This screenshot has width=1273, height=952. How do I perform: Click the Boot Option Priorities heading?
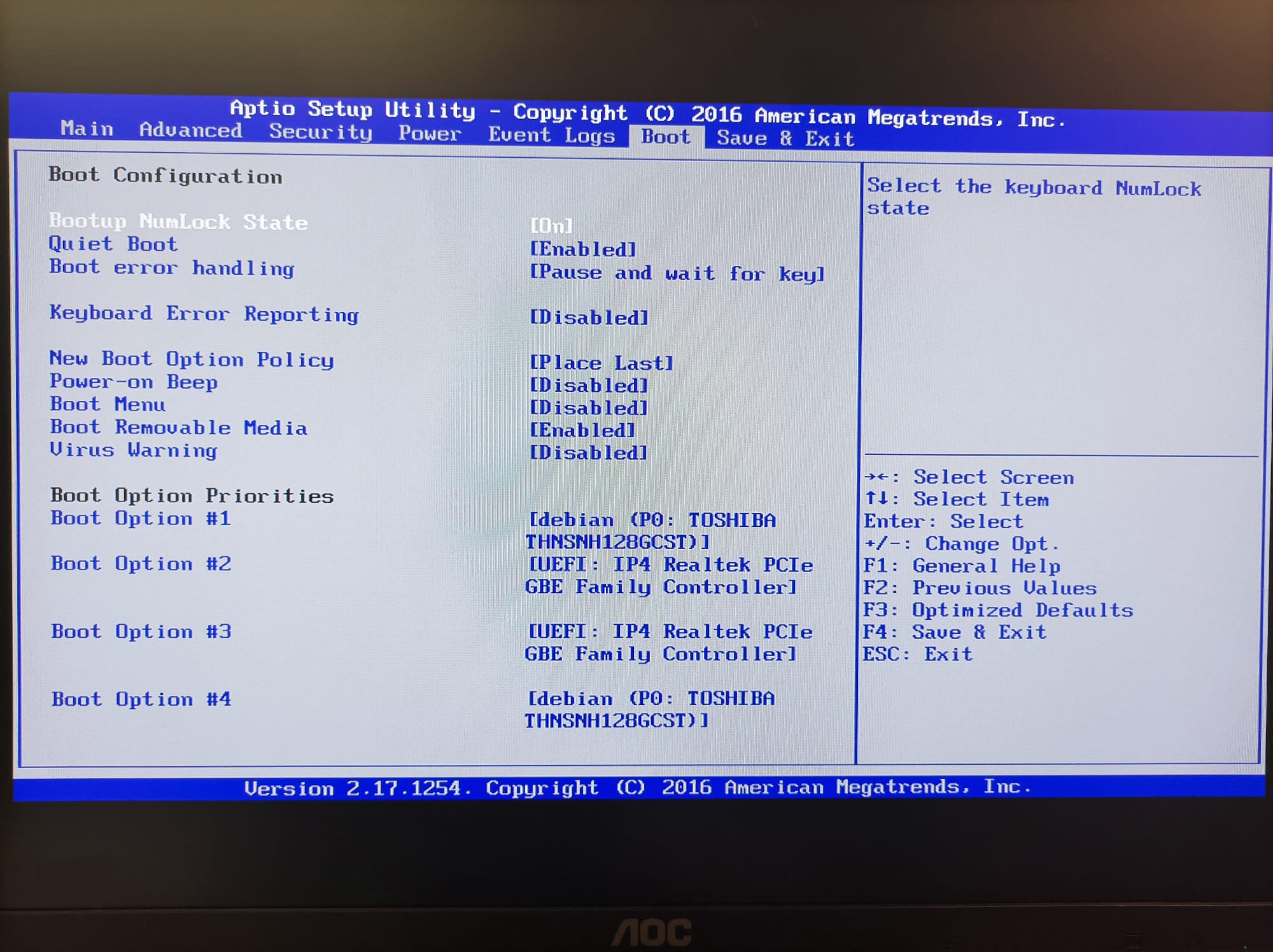point(192,495)
